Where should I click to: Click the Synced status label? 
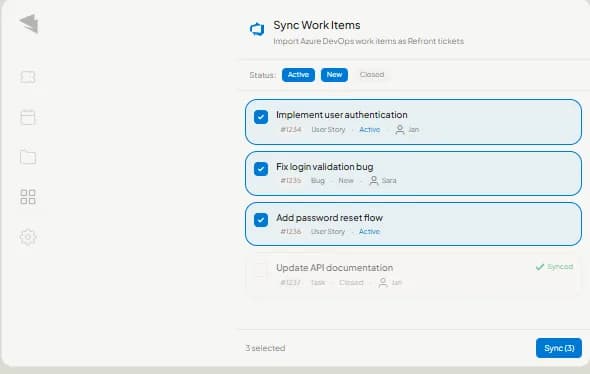(x=560, y=267)
